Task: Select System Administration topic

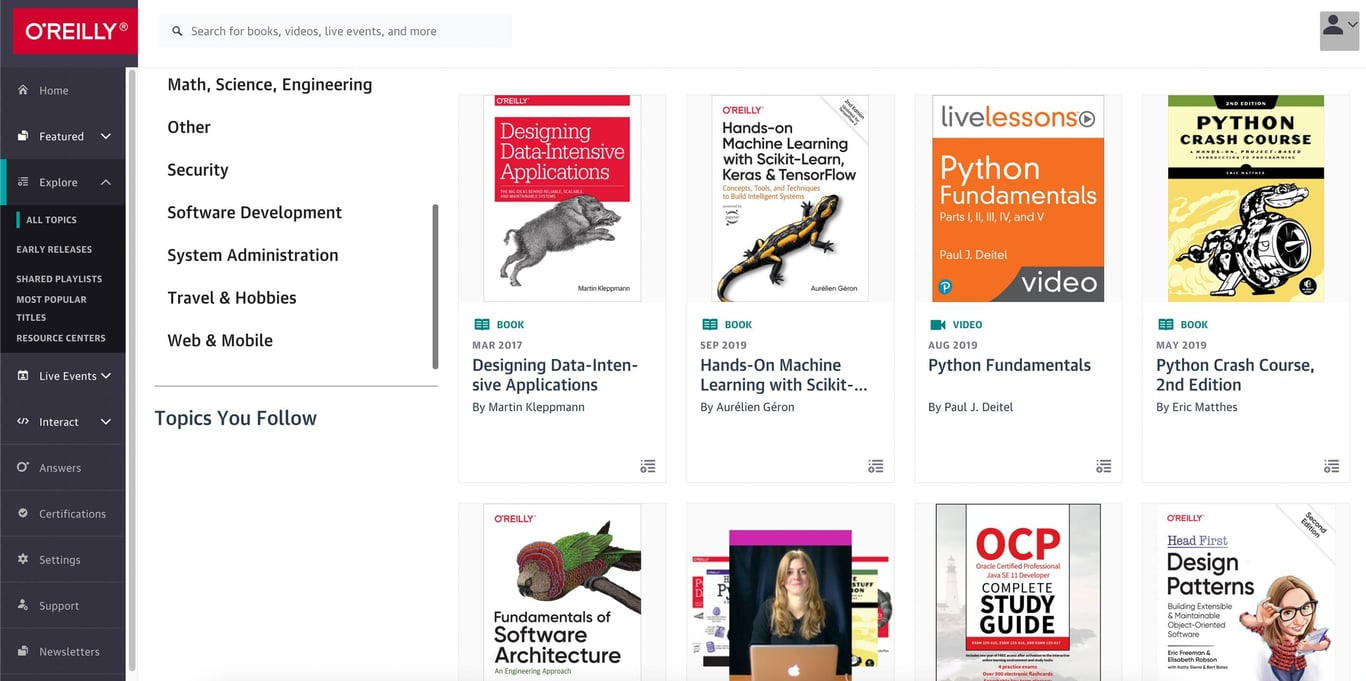Action: tap(253, 255)
